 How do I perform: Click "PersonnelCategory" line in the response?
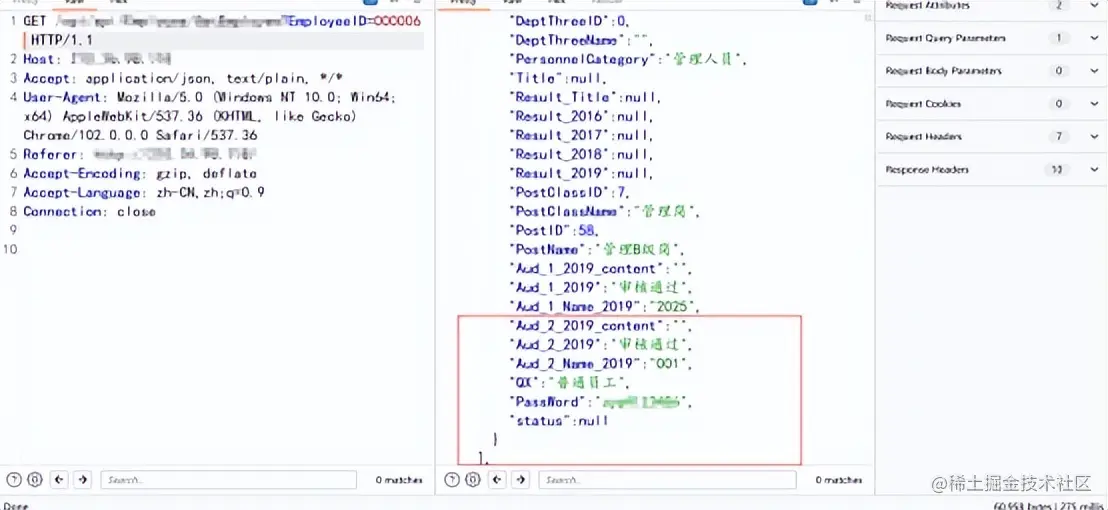627,59
